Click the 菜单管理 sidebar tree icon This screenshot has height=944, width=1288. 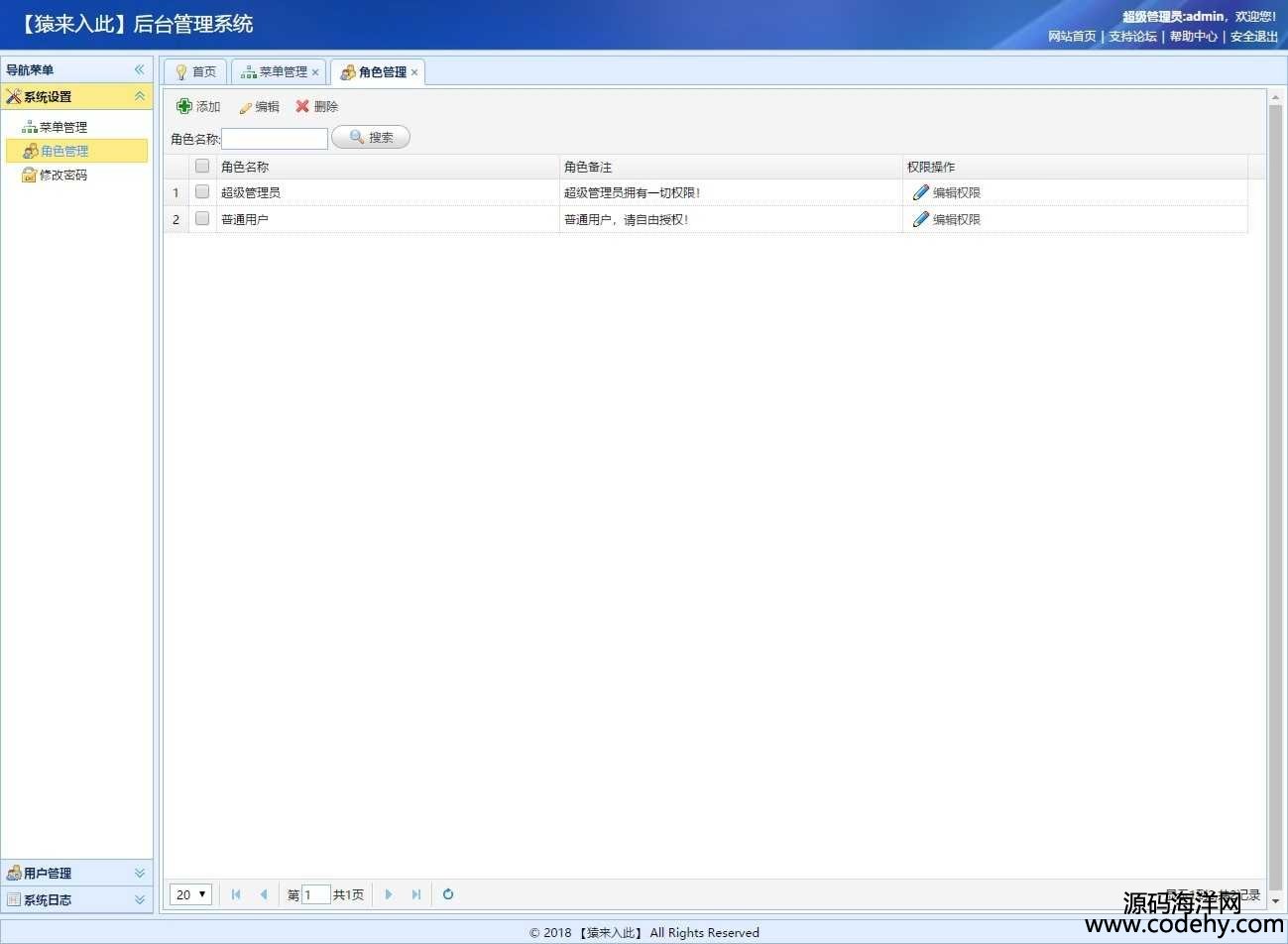click(30, 127)
